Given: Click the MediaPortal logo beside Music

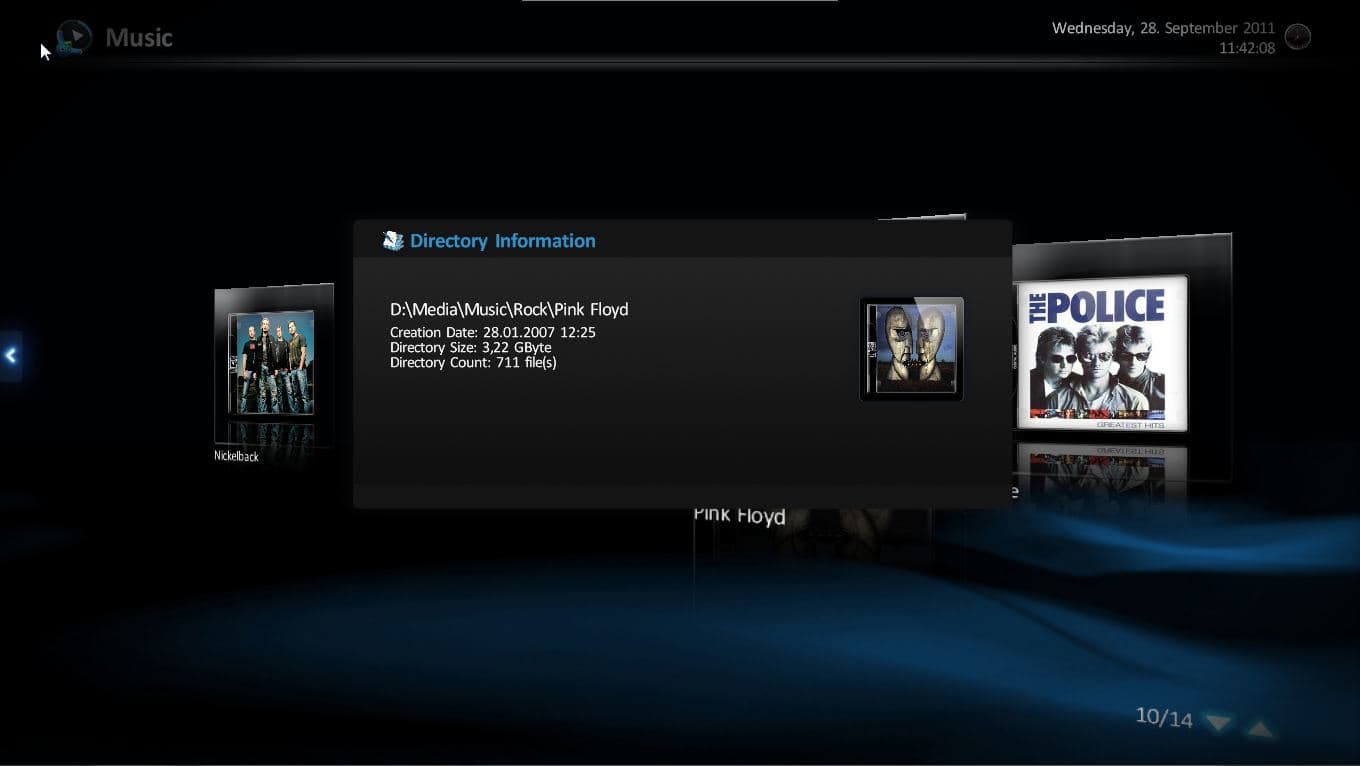Looking at the screenshot, I should [74, 38].
